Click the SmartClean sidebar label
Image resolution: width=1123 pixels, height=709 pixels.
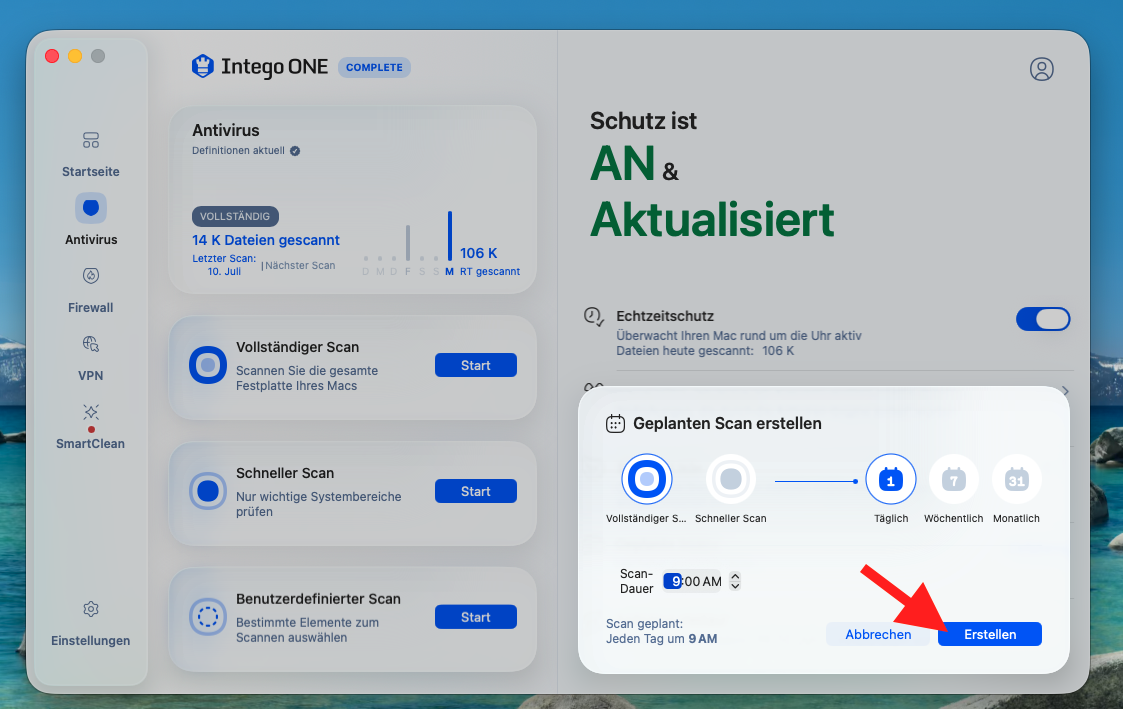(x=90, y=444)
